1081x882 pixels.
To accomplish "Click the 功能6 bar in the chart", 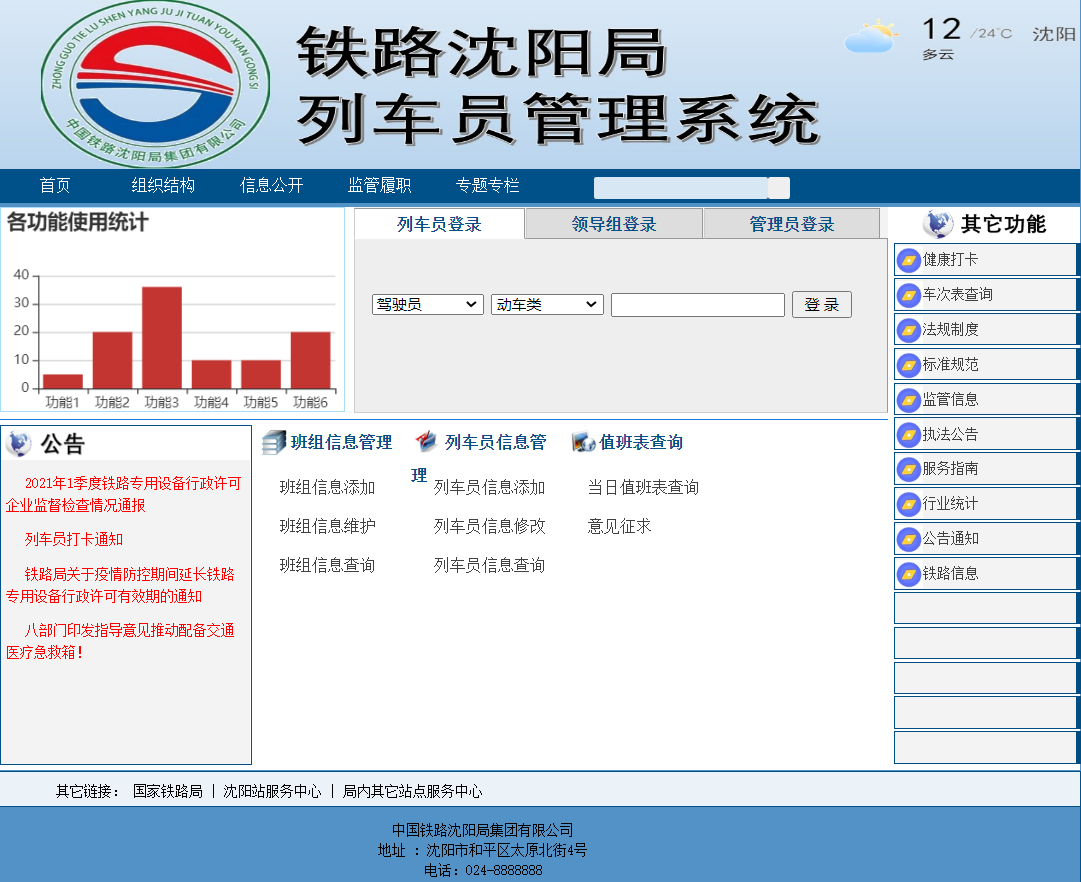I will point(310,360).
